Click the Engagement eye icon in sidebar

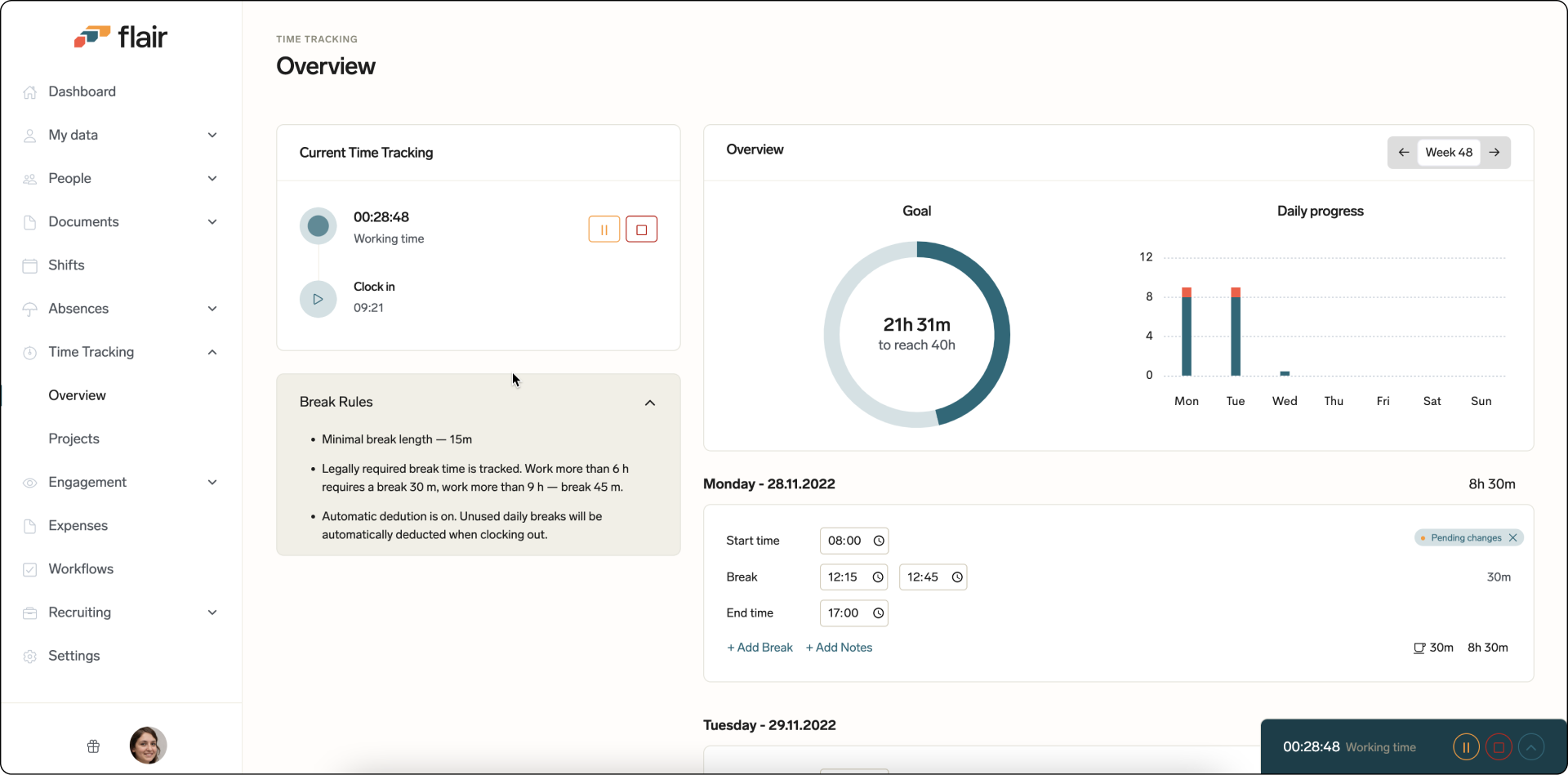pos(30,483)
